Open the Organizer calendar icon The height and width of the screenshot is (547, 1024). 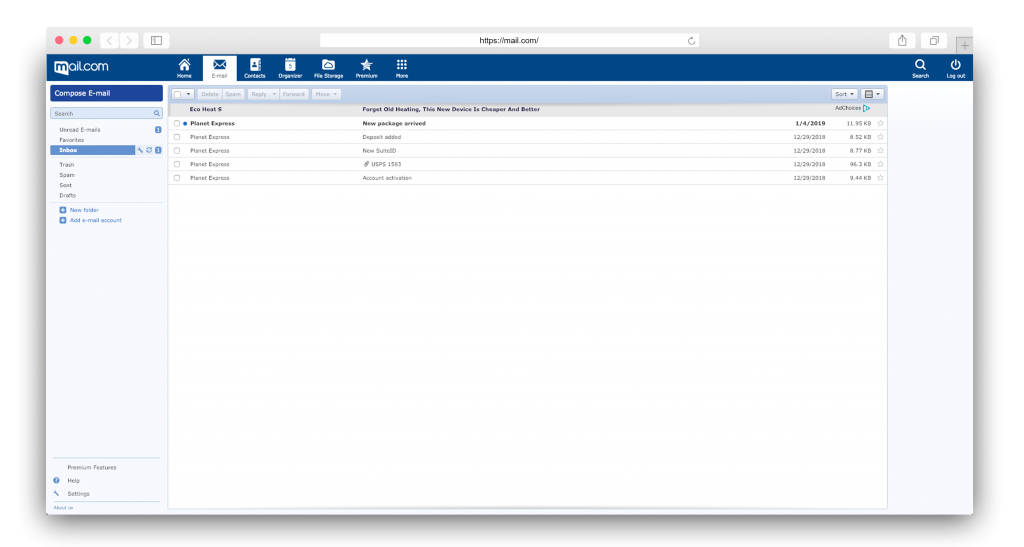coord(290,65)
